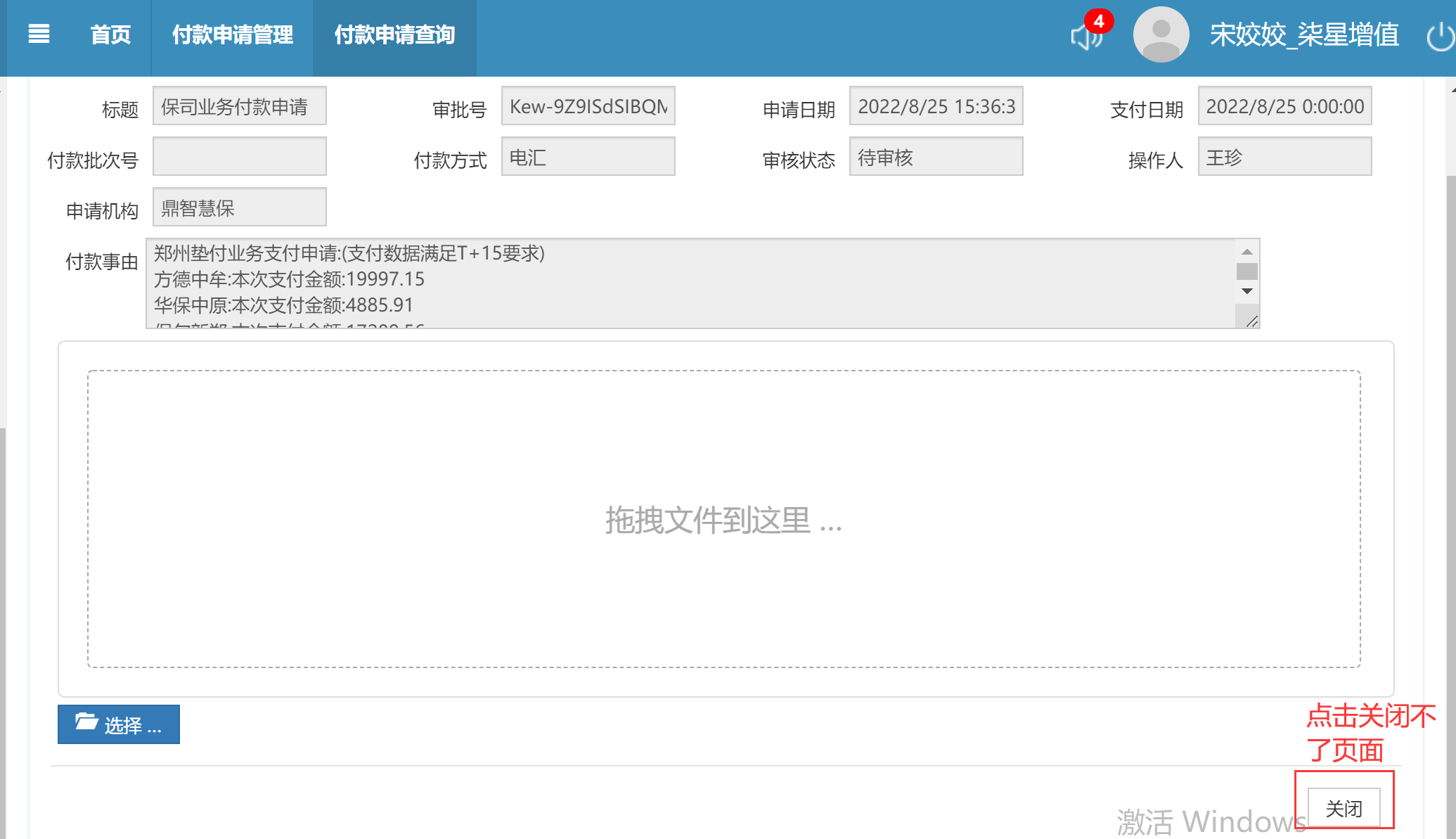The width and height of the screenshot is (1456, 839).
Task: Go to 首页 tab
Action: click(110, 34)
